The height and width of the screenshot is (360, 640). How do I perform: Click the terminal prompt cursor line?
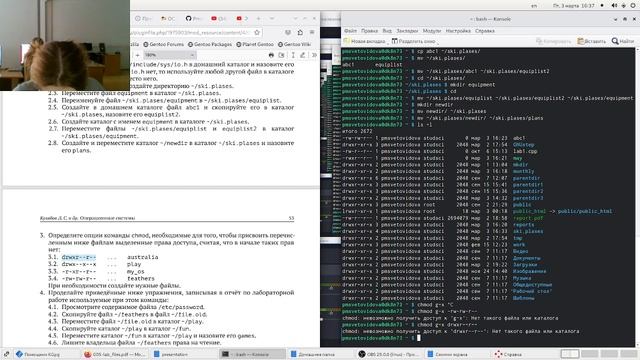click(x=419, y=338)
